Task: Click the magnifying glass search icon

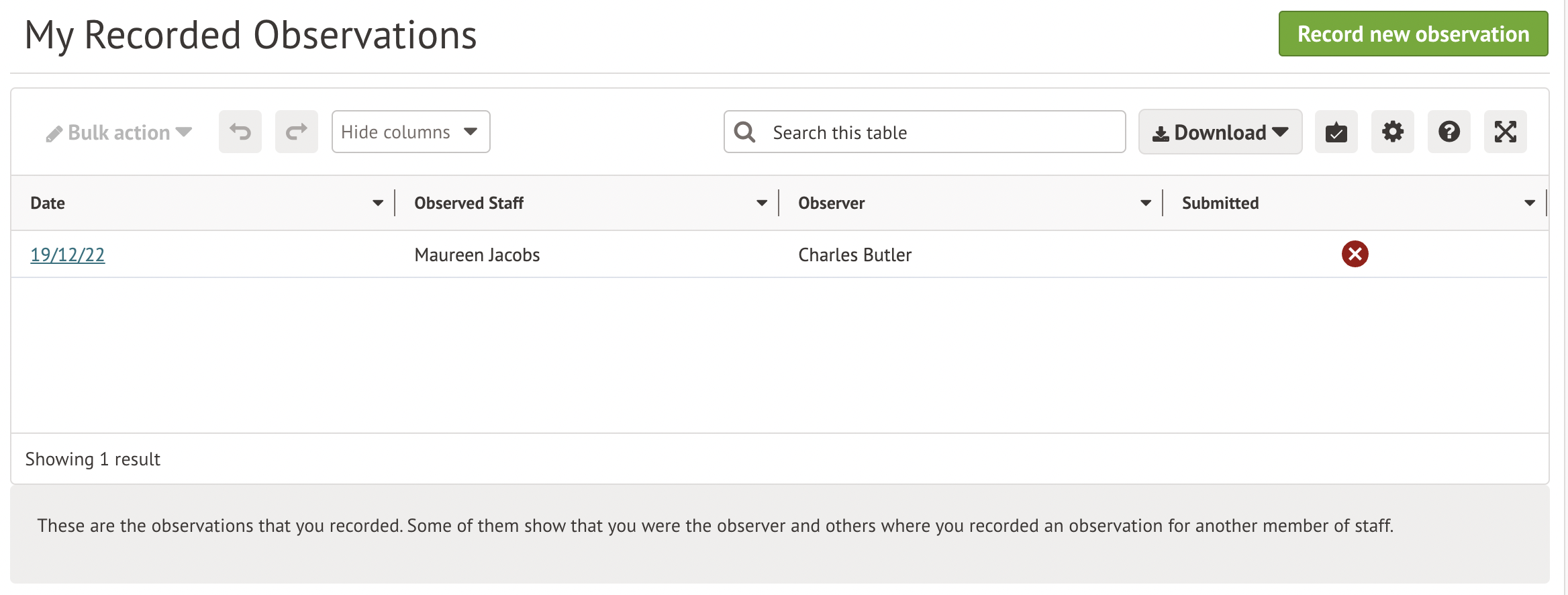Action: point(744,132)
